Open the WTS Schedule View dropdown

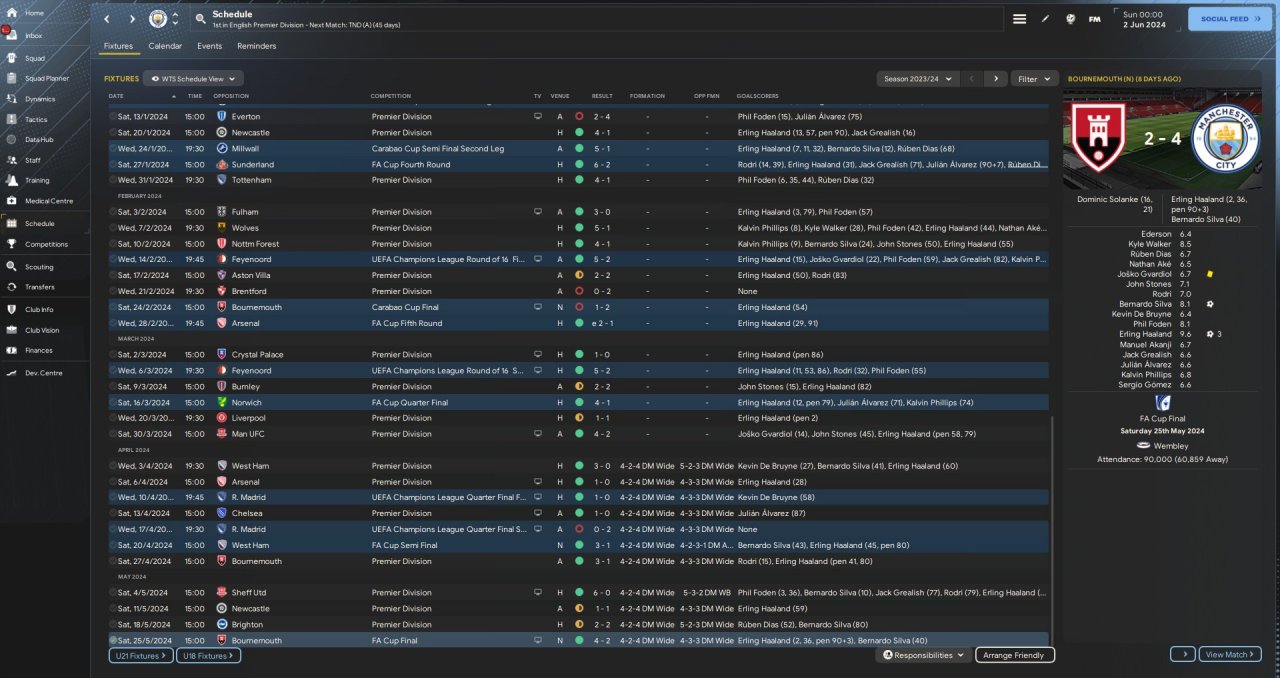click(193, 78)
